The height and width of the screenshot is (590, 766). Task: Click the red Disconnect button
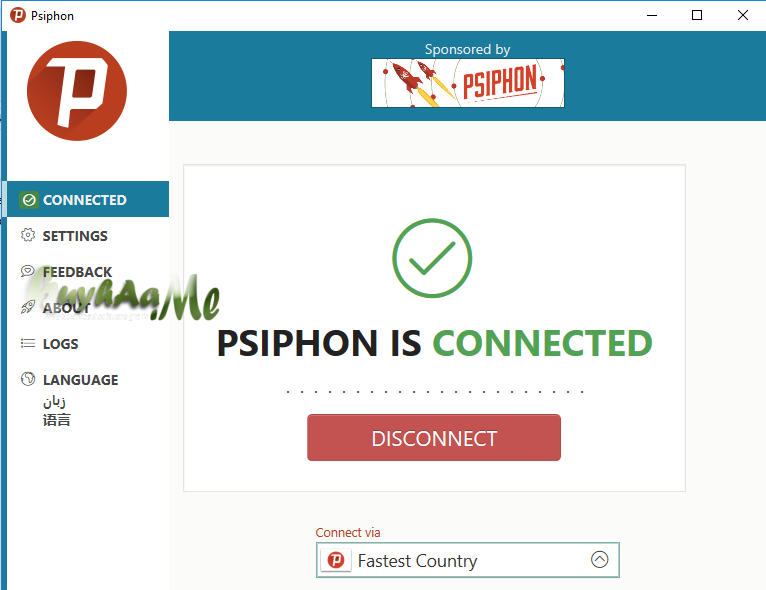[x=434, y=438]
